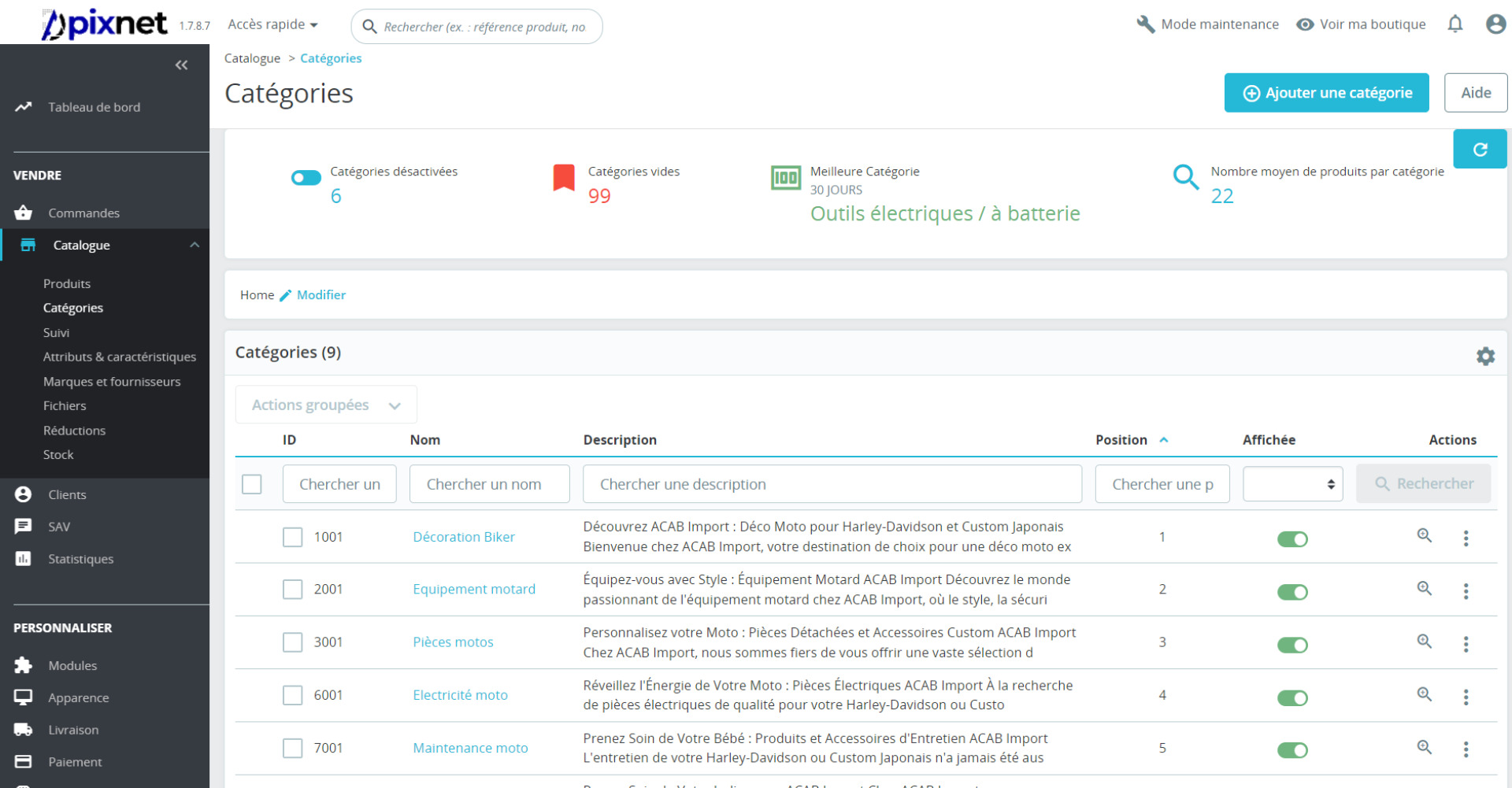Click the Clients person icon

[x=24, y=494]
